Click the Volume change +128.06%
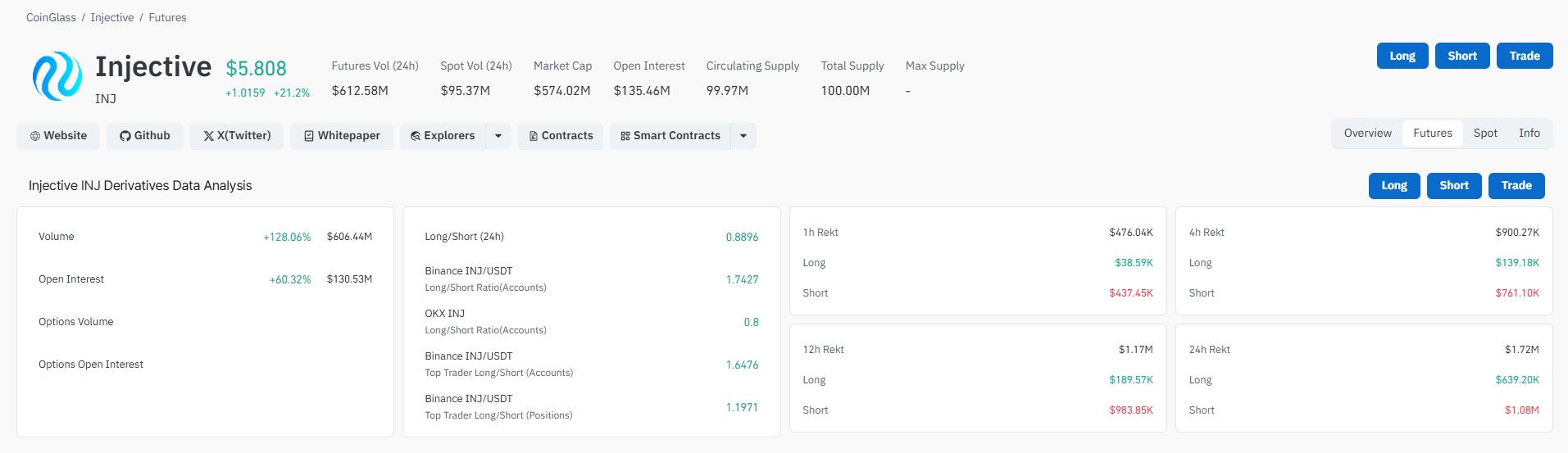Viewport: 1568px width, 453px height. pos(287,237)
